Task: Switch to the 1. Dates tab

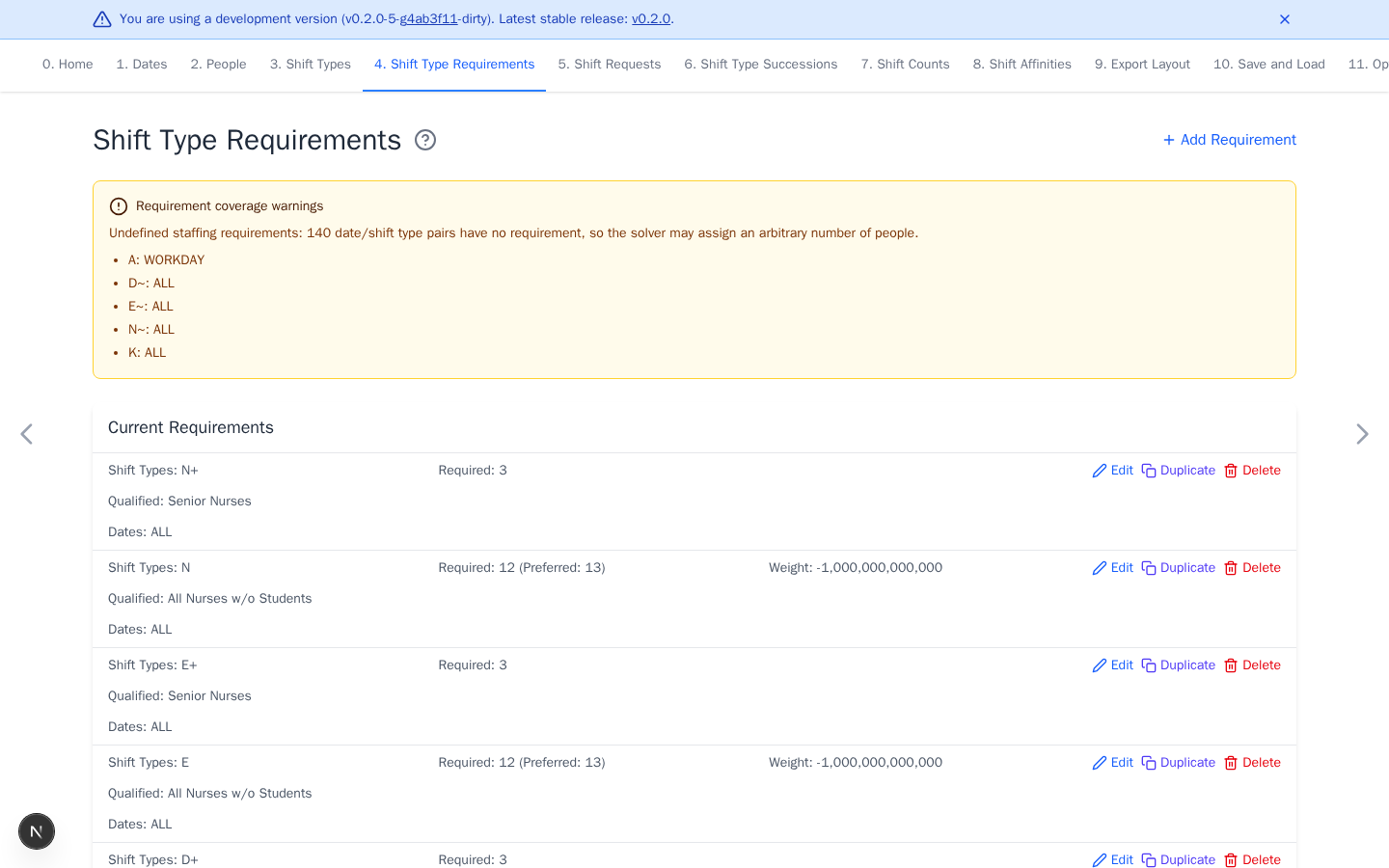Action: (142, 65)
